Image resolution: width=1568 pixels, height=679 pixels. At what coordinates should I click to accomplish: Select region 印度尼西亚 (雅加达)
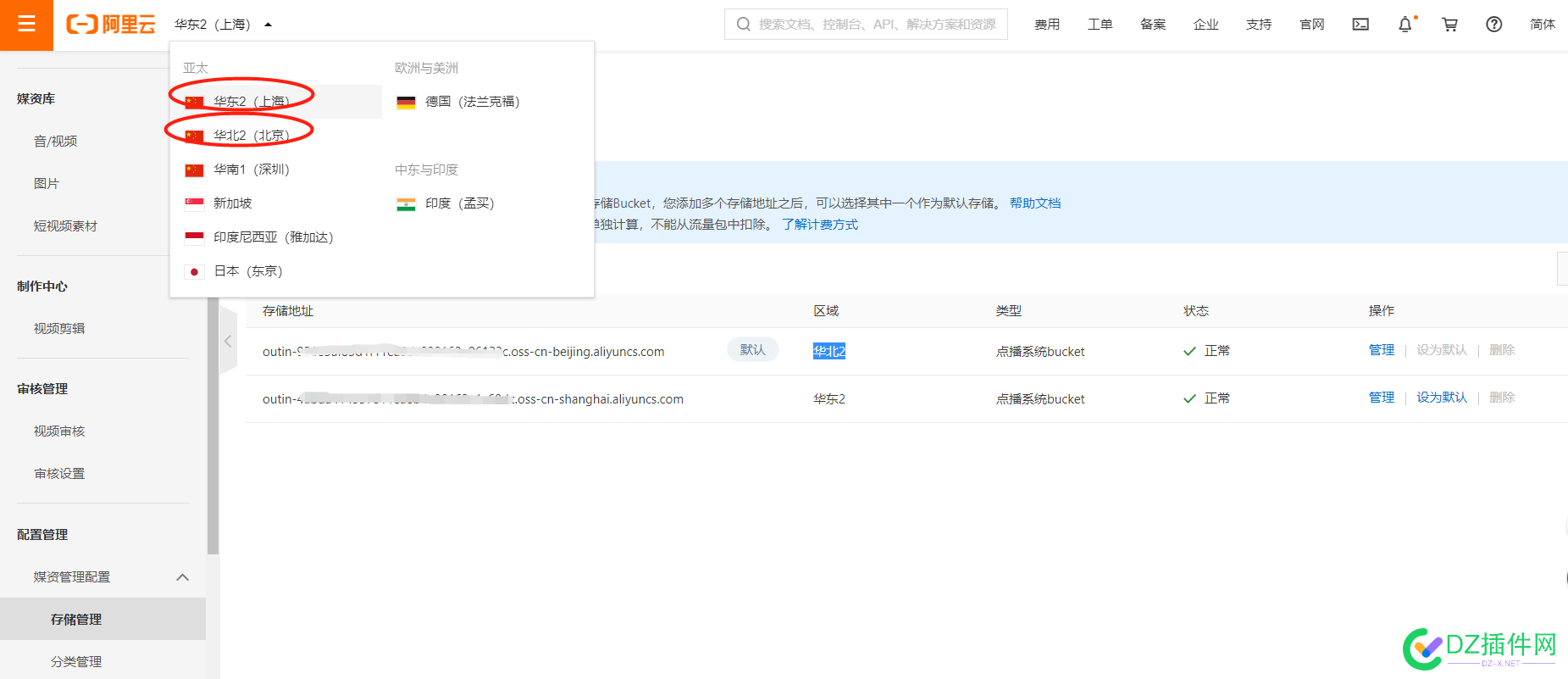click(x=276, y=237)
